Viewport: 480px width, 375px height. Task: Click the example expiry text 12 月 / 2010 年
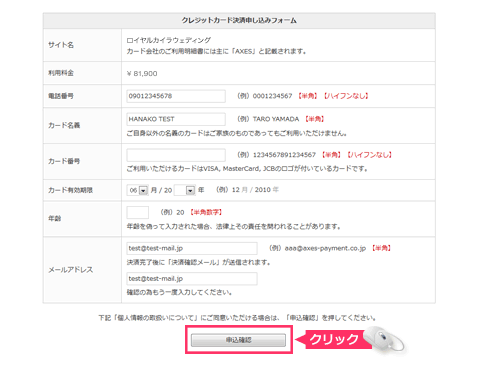pos(255,190)
